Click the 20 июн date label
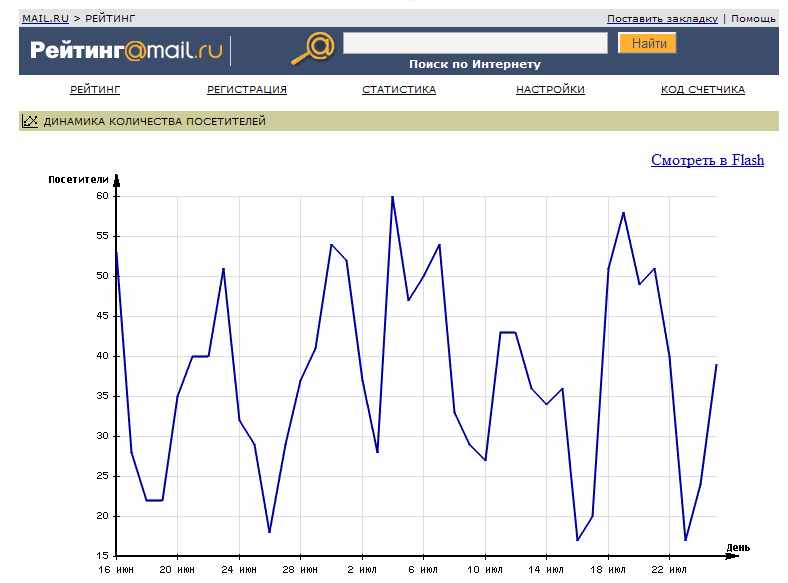Viewport: 788px width, 583px height. point(177,569)
